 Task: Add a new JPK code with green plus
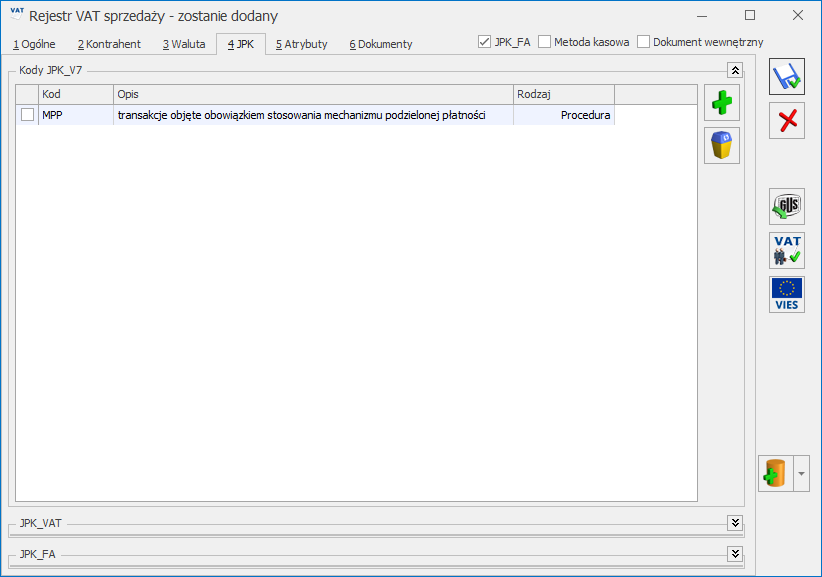tap(722, 103)
